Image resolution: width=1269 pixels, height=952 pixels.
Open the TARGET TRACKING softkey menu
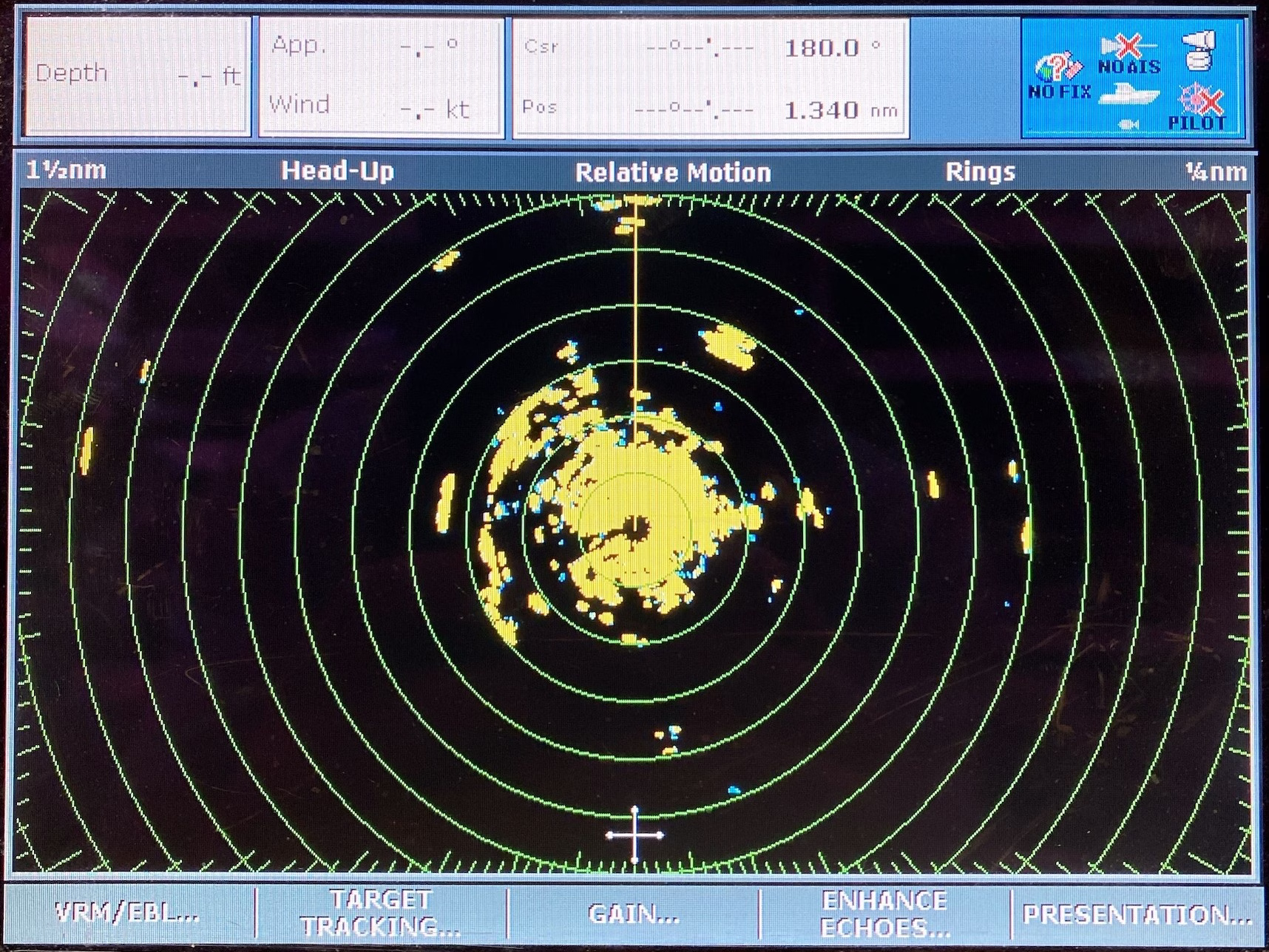click(x=381, y=913)
